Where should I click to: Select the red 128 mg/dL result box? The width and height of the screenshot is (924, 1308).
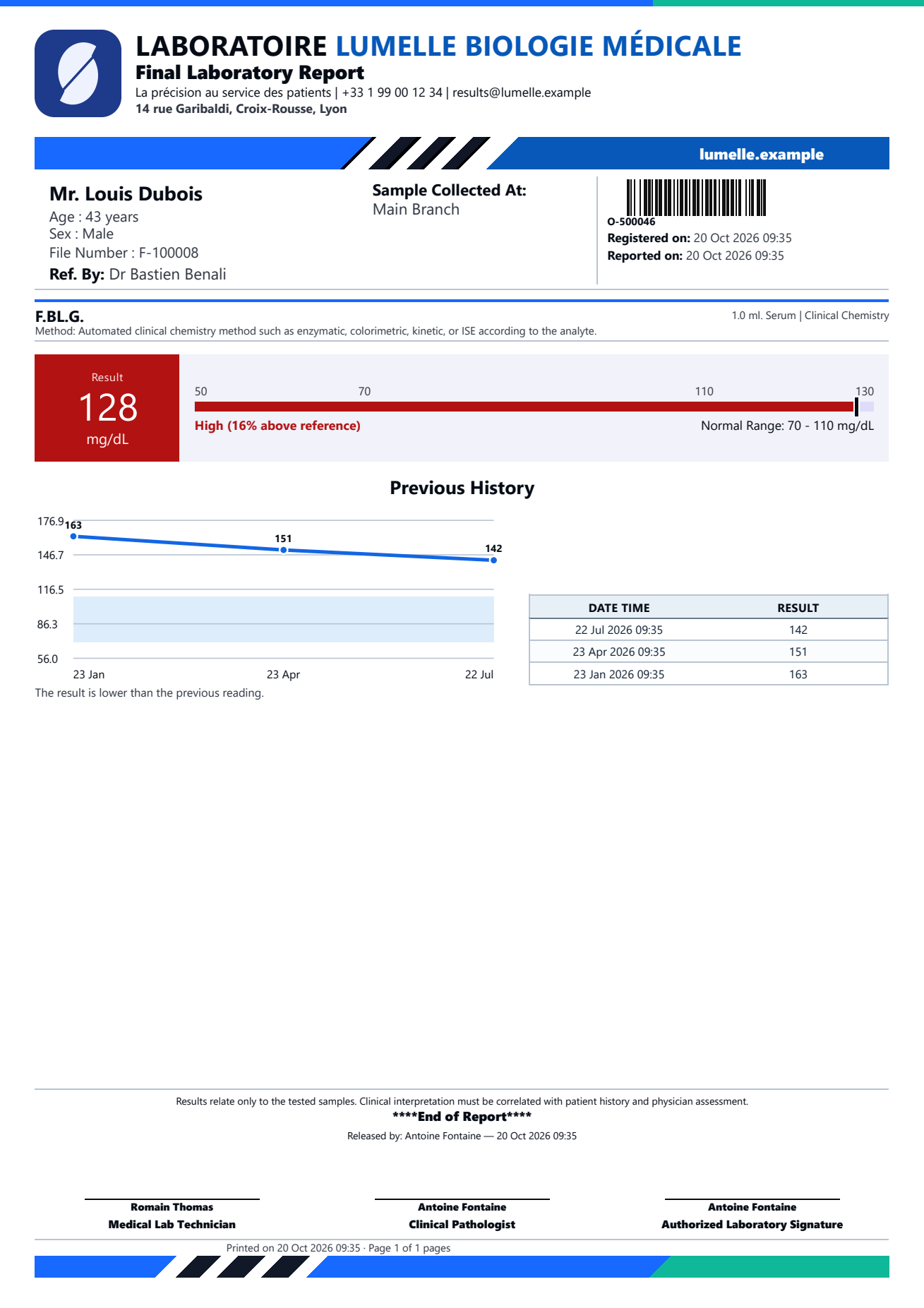107,408
